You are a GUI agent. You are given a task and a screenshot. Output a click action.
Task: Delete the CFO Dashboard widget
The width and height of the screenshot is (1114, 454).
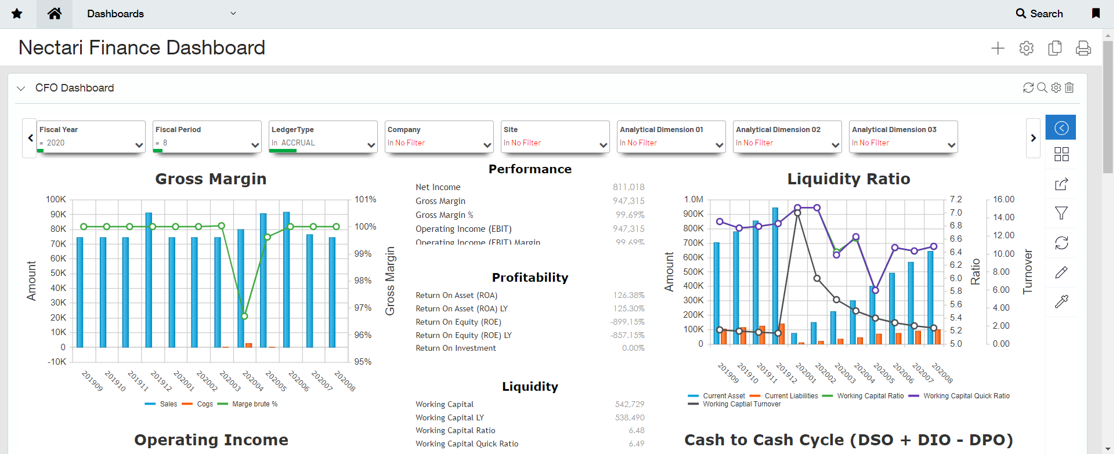(1069, 87)
